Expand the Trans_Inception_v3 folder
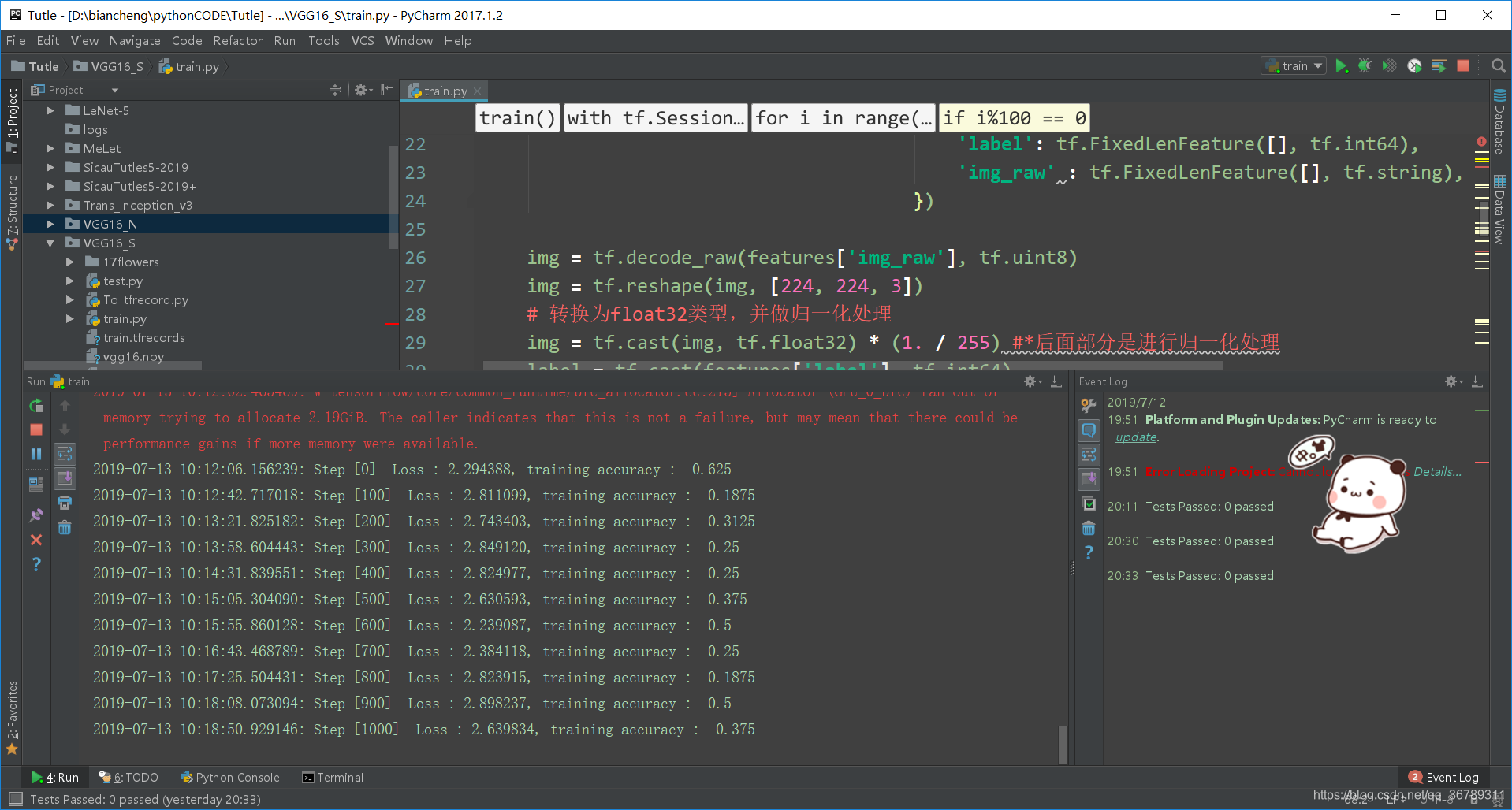Viewport: 1512px width, 810px height. pos(50,205)
